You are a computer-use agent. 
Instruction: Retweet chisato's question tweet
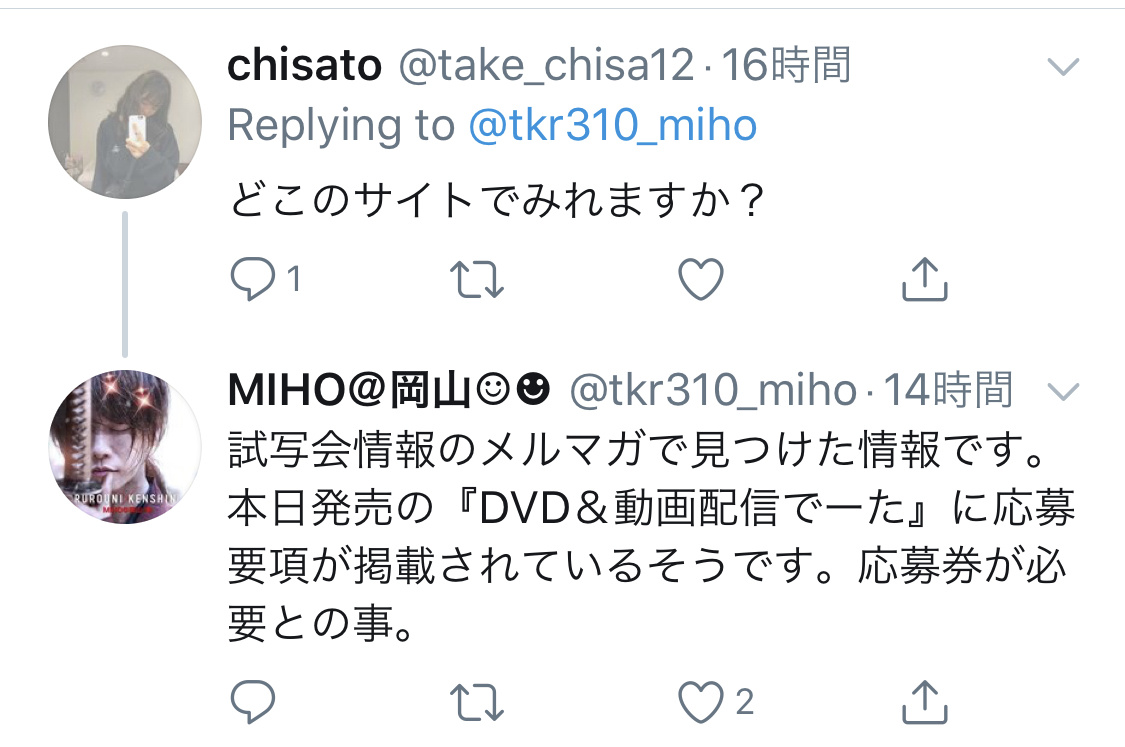476,279
